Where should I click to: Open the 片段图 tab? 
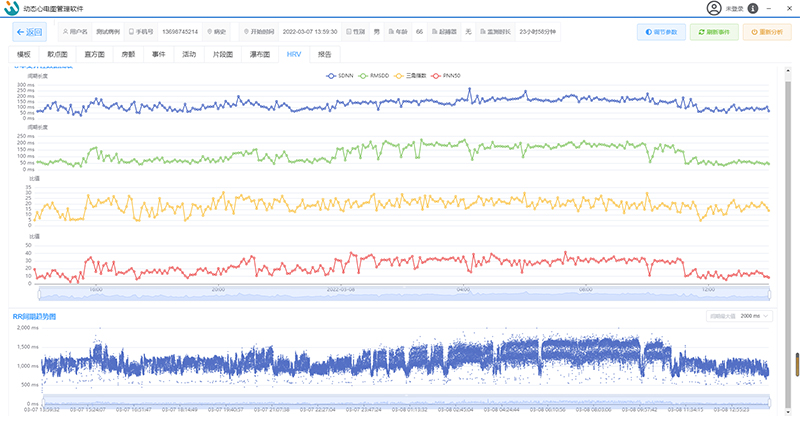(223, 54)
